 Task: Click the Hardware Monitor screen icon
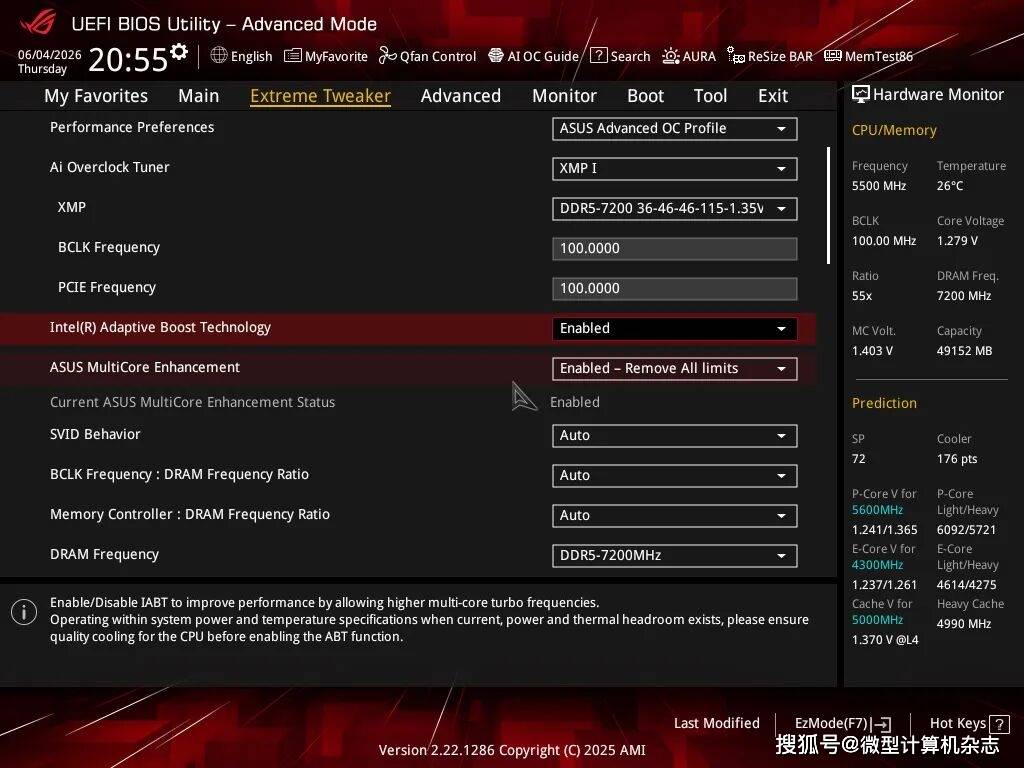[861, 94]
